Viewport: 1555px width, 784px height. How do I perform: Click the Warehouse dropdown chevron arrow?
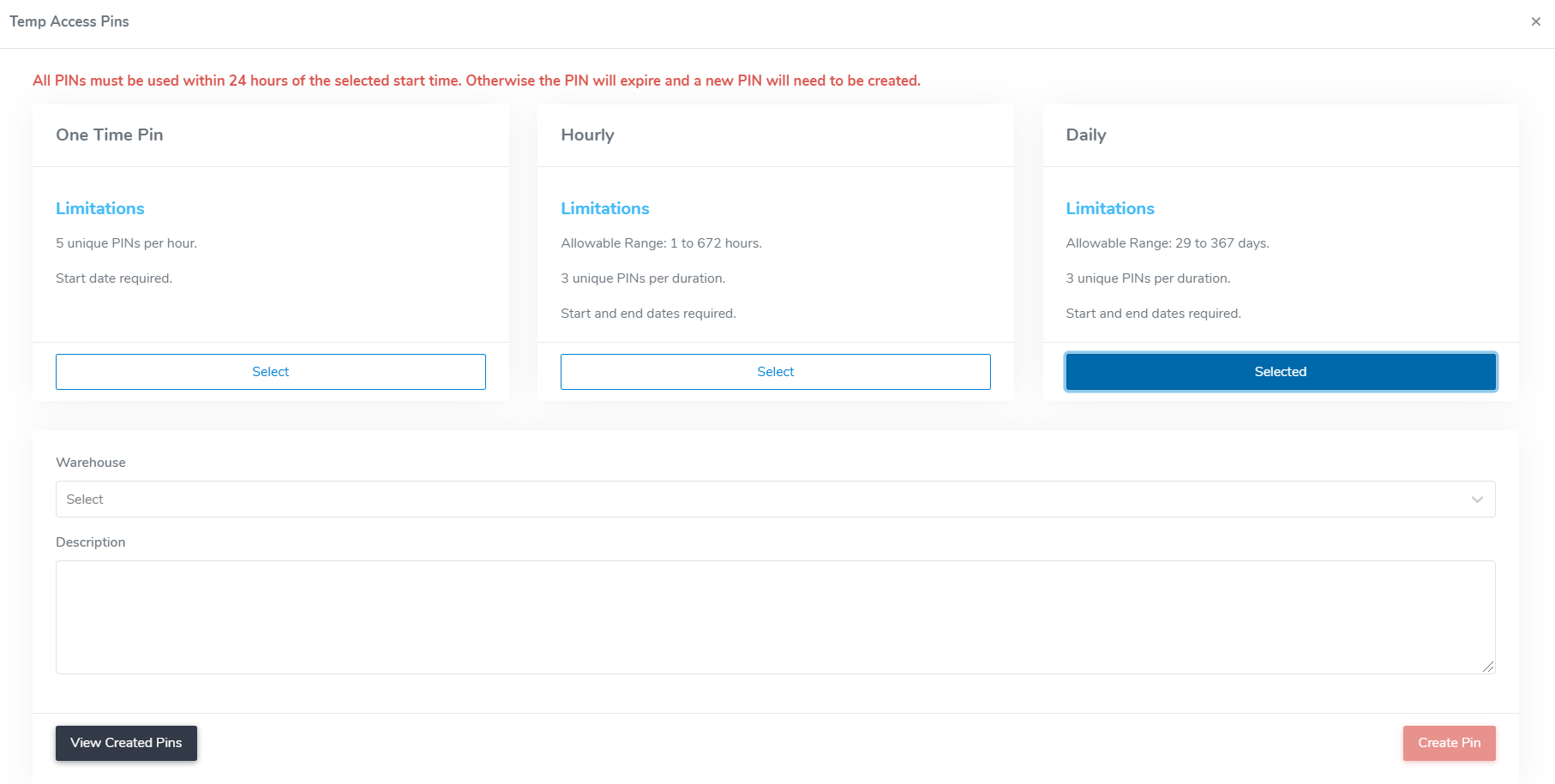click(1477, 500)
